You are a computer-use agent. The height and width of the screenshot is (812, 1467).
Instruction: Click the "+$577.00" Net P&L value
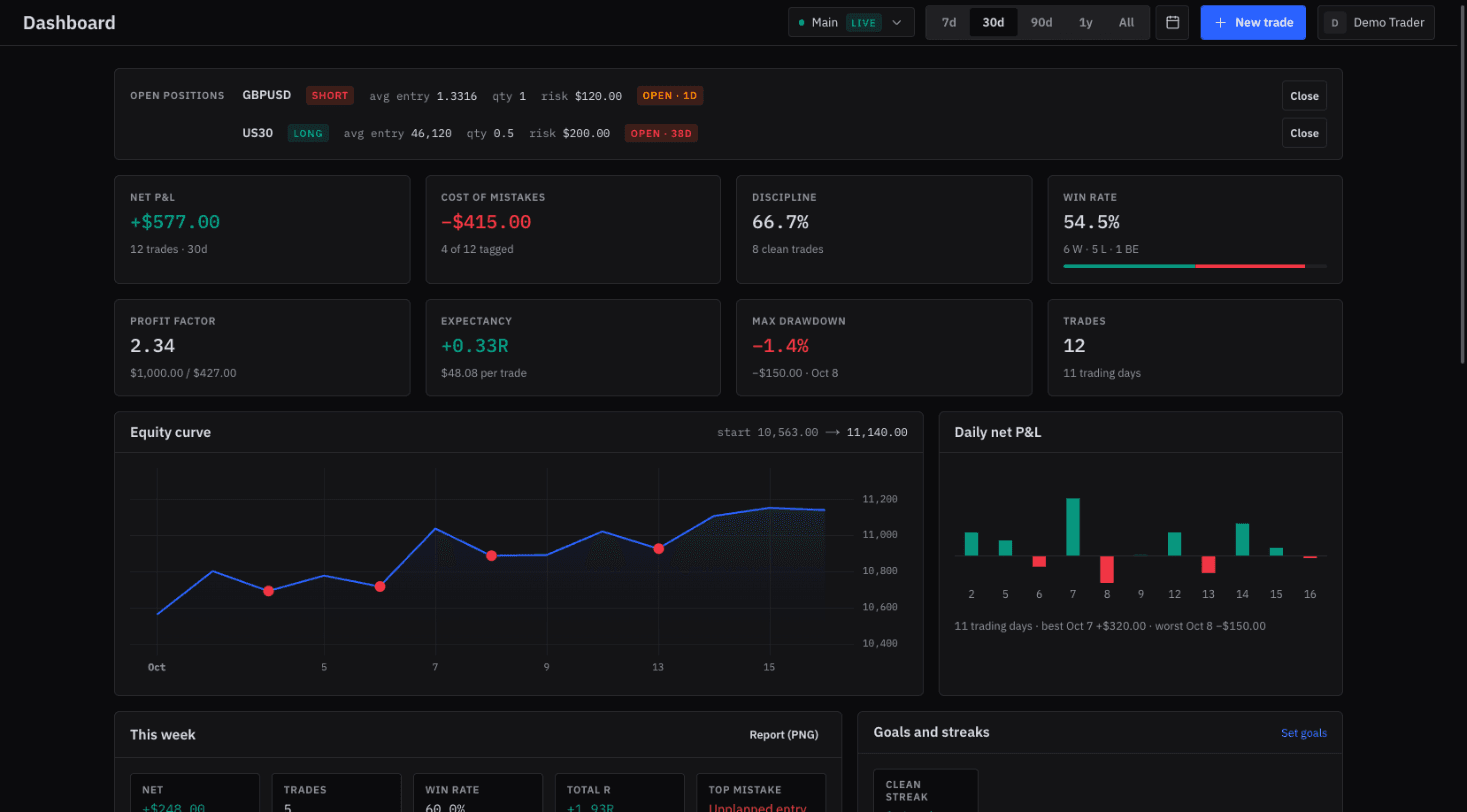pyautogui.click(x=175, y=222)
